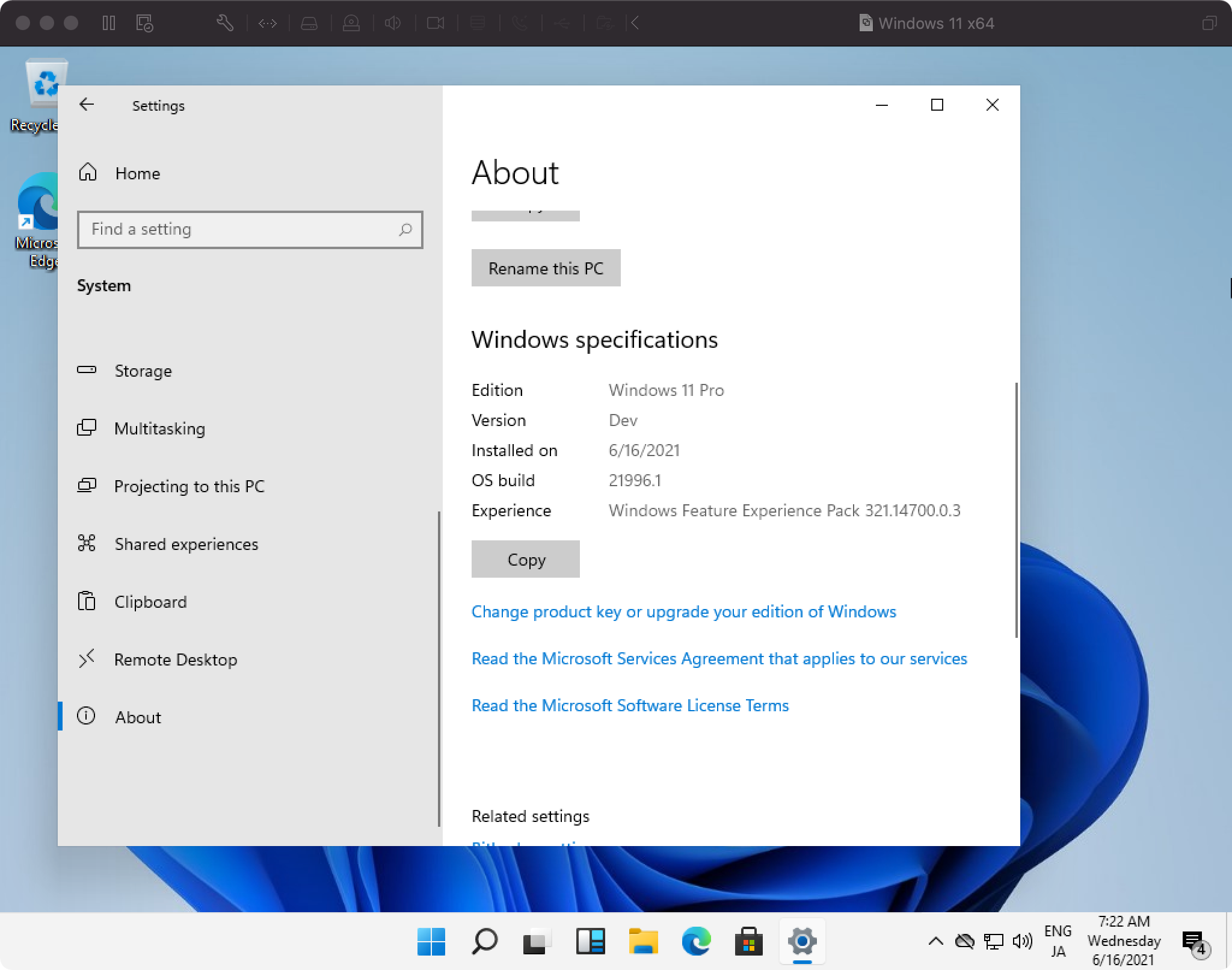Launch Microsoft Store from taskbar
The image size is (1232, 970).
pos(748,942)
